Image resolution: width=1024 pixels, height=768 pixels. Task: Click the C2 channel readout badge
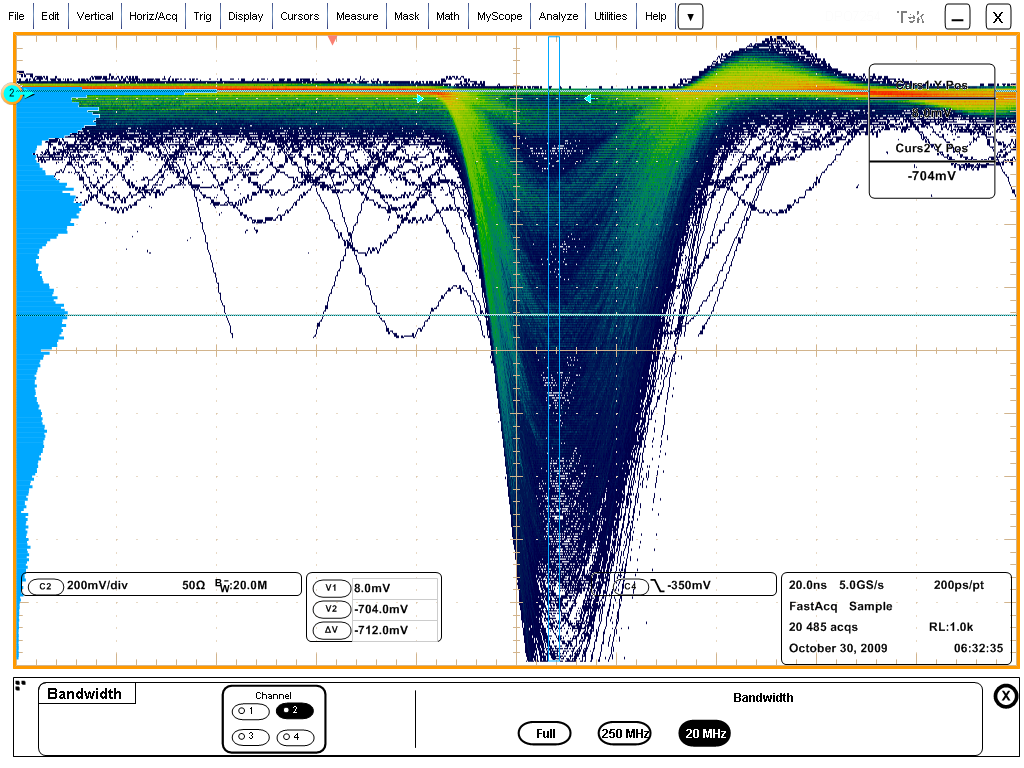point(45,586)
